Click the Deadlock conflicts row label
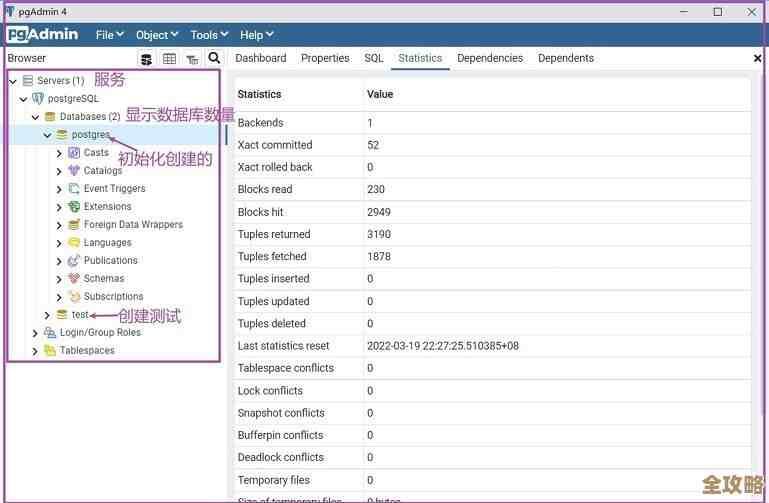The image size is (769, 503). tap(281, 457)
